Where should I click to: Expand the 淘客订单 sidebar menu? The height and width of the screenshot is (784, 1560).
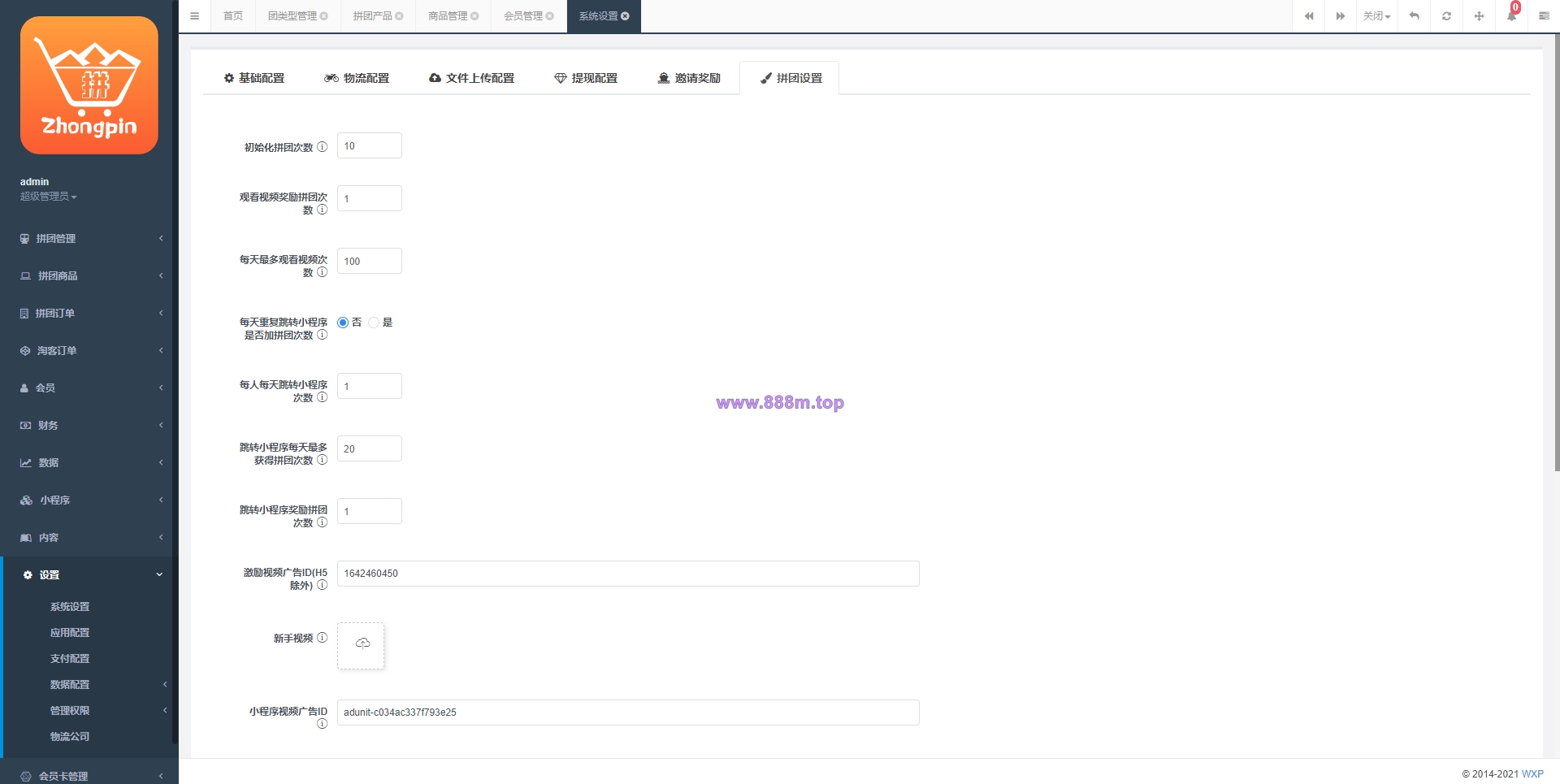tap(89, 351)
